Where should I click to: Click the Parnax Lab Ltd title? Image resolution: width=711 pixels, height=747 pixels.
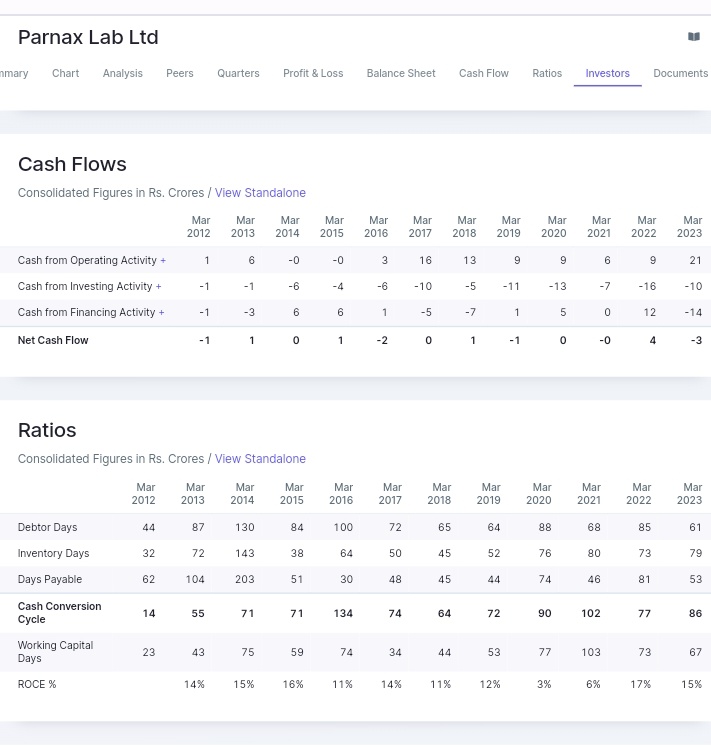88,37
